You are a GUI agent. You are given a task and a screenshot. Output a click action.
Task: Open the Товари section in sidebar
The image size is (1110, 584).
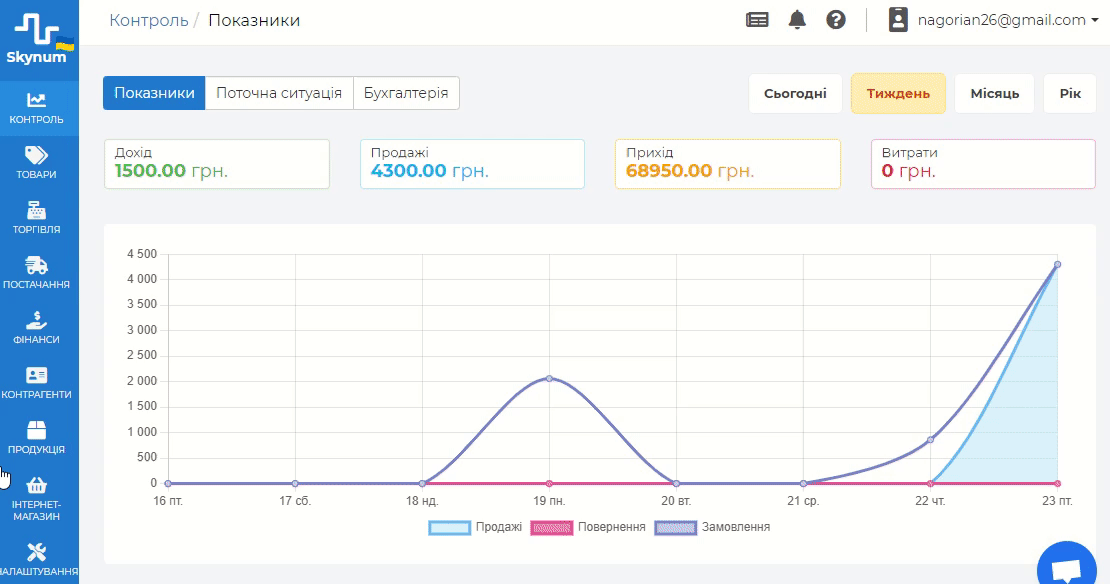[37, 163]
